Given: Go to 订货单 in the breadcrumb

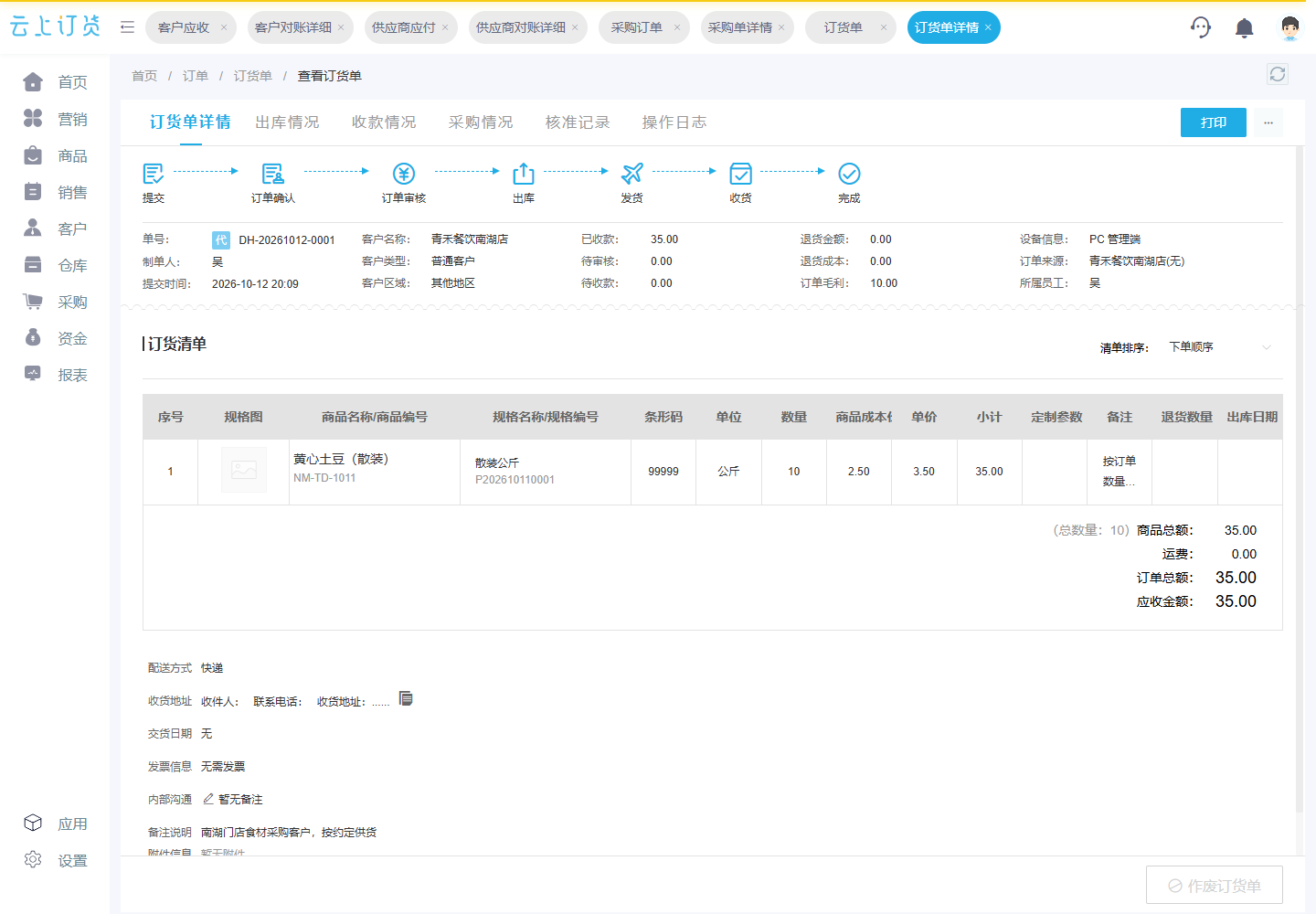Looking at the screenshot, I should click(x=253, y=76).
